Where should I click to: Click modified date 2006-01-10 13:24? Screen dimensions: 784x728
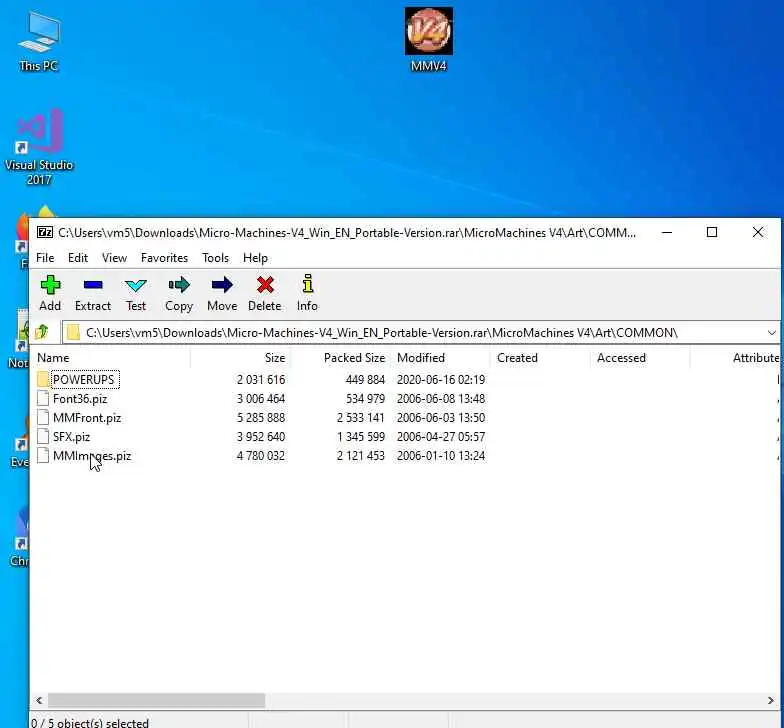click(441, 456)
